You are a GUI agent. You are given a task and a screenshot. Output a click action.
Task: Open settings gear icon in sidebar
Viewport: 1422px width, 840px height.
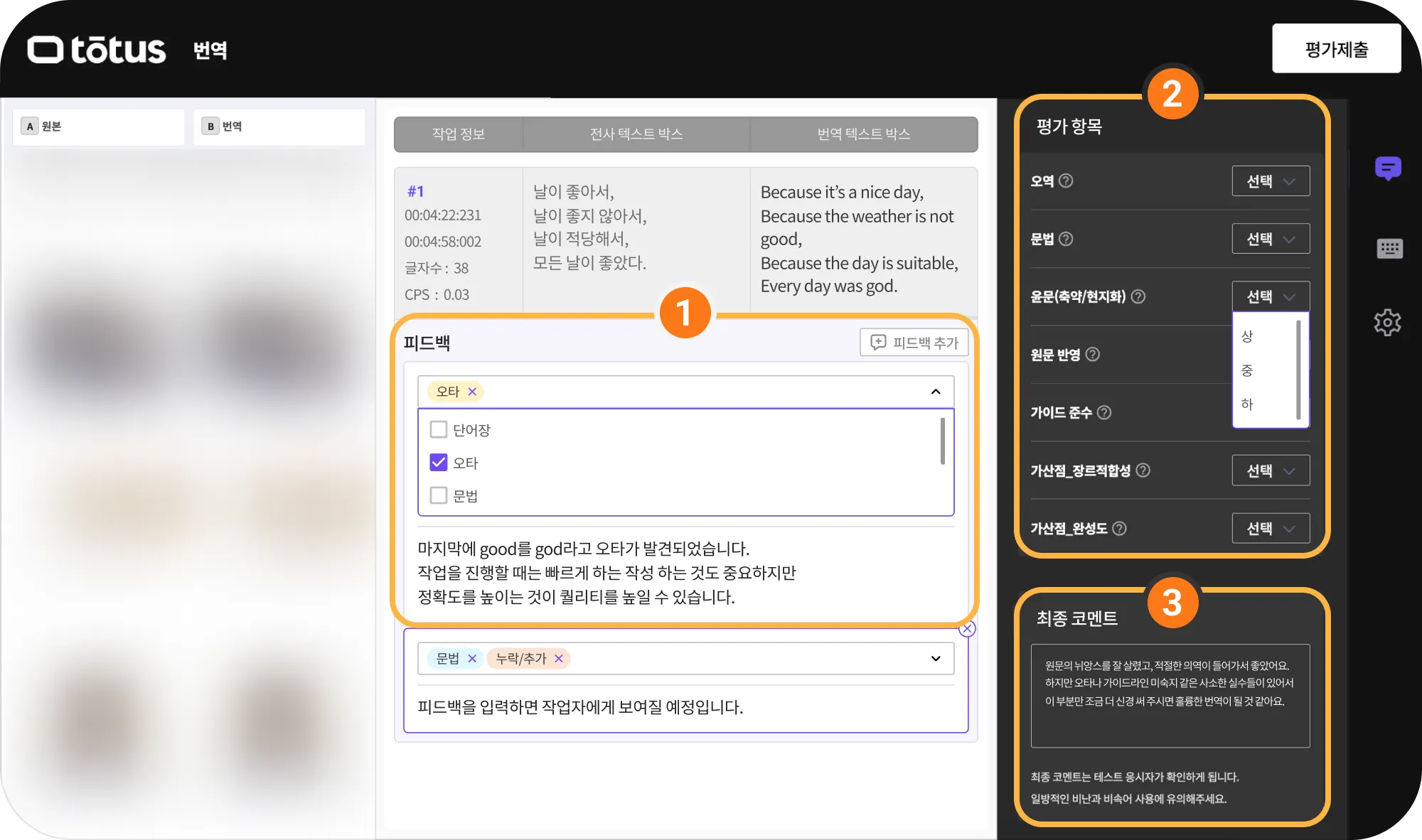point(1387,323)
